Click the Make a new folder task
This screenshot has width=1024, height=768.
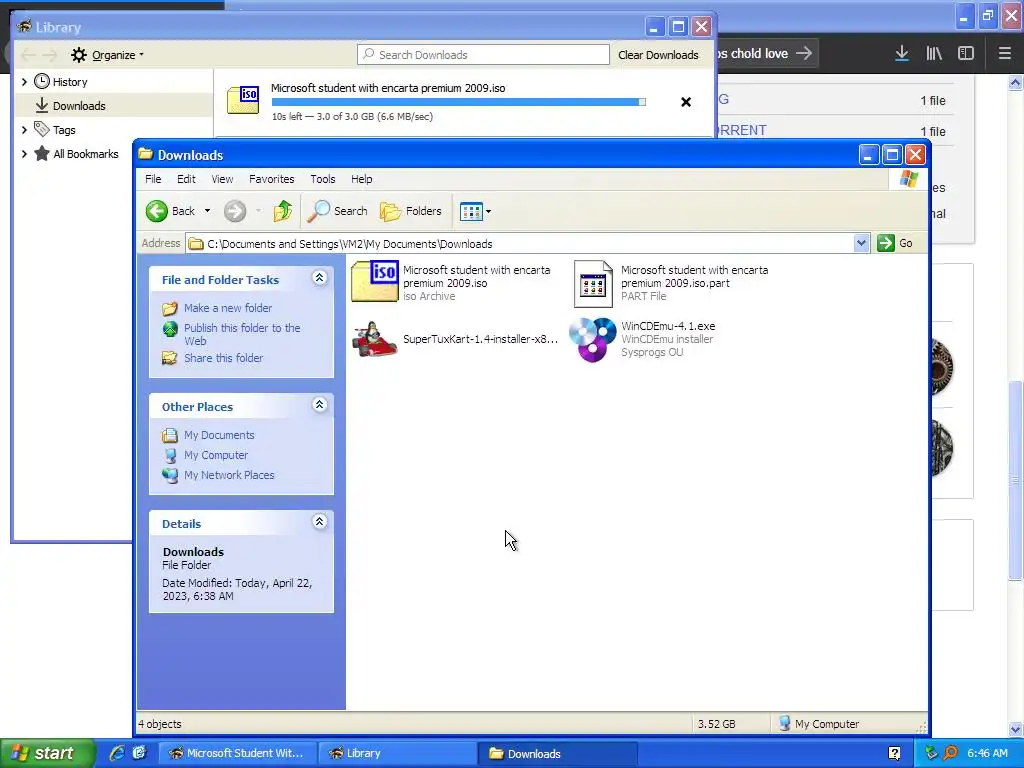pyautogui.click(x=227, y=308)
